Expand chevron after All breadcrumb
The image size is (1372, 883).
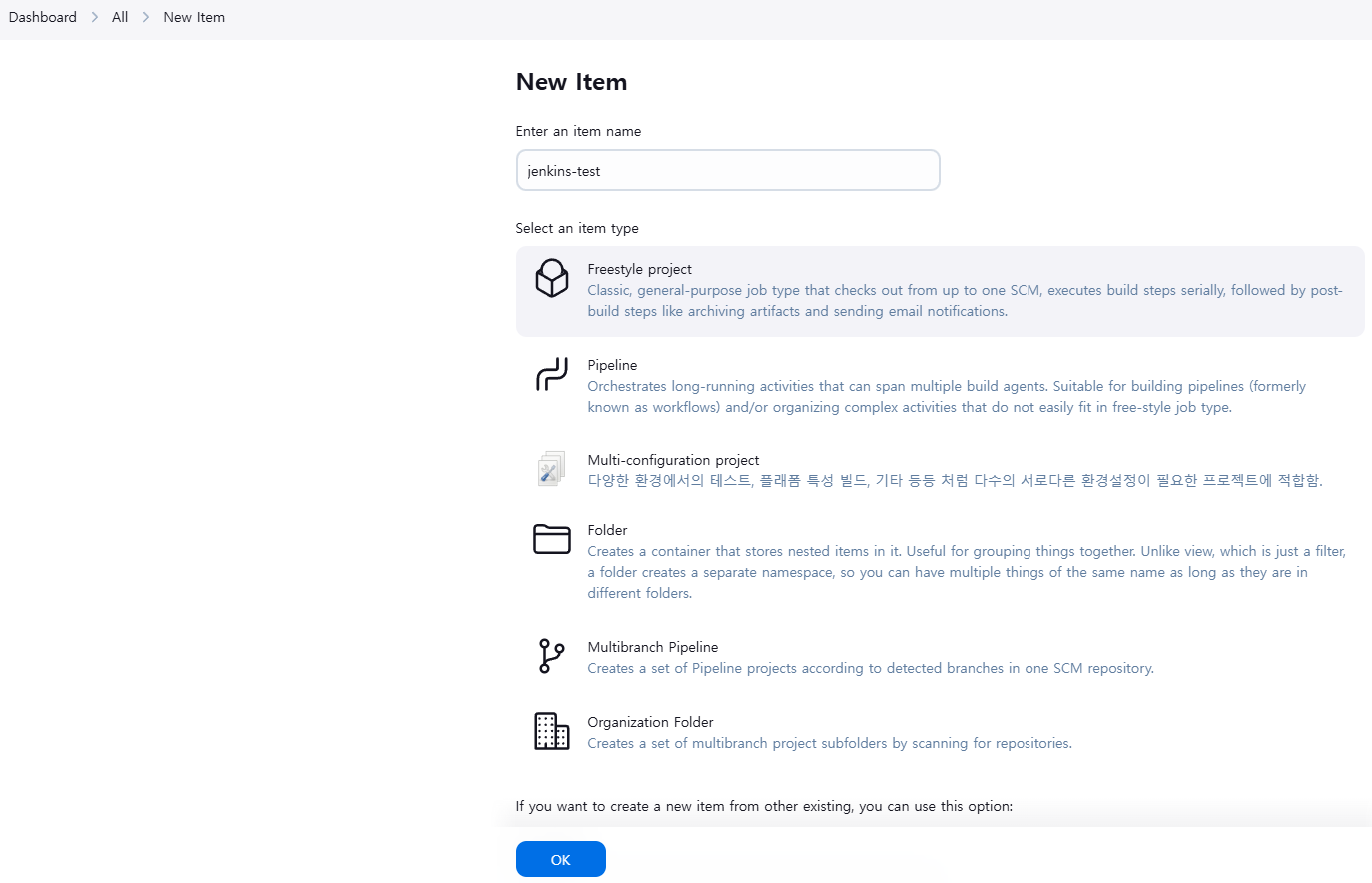(x=146, y=17)
